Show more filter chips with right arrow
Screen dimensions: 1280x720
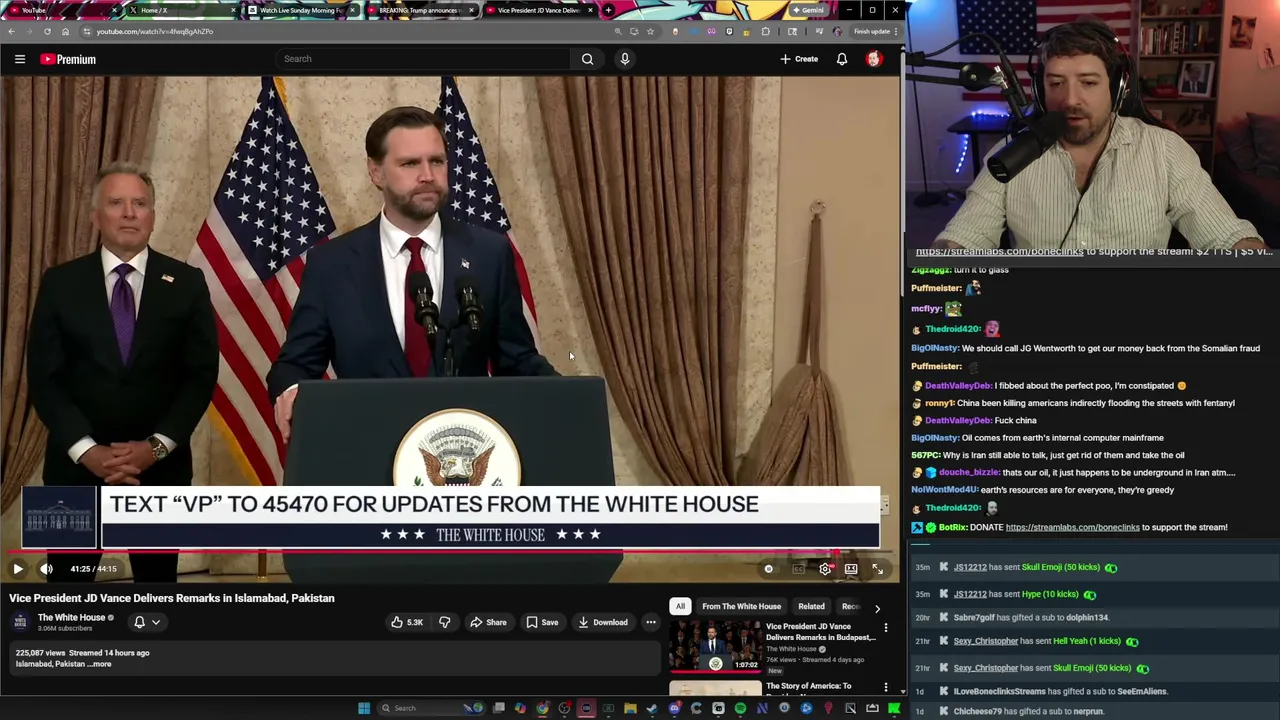pyautogui.click(x=877, y=607)
